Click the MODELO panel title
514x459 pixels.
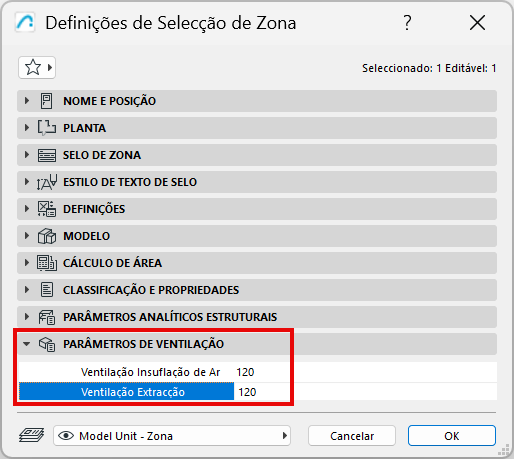87,236
